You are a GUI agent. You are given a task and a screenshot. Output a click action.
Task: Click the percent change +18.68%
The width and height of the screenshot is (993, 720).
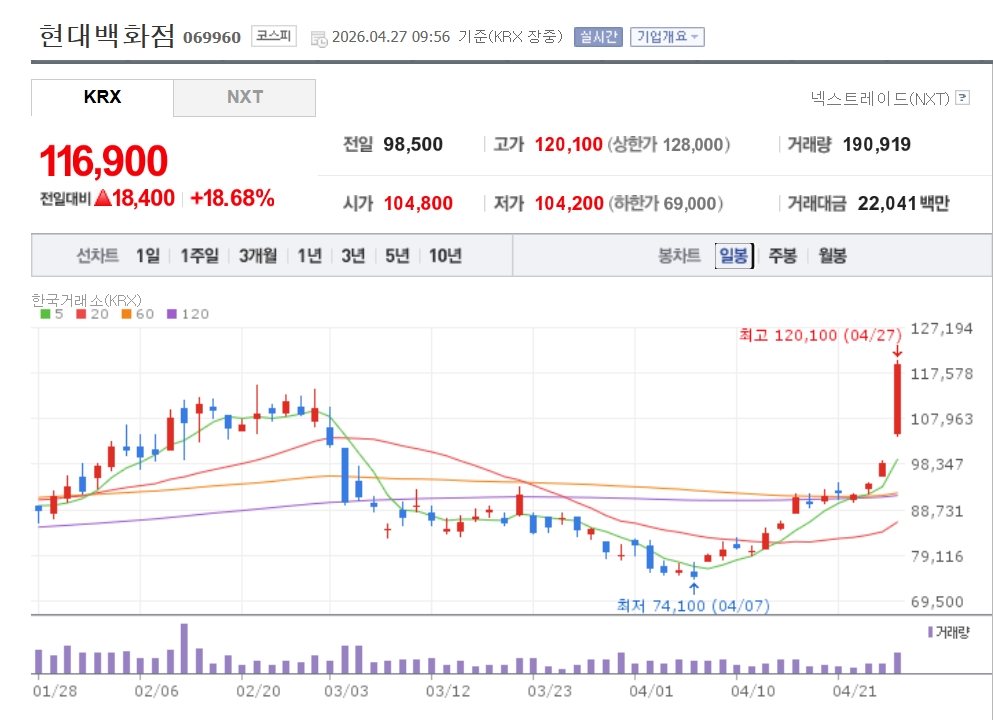(x=232, y=198)
